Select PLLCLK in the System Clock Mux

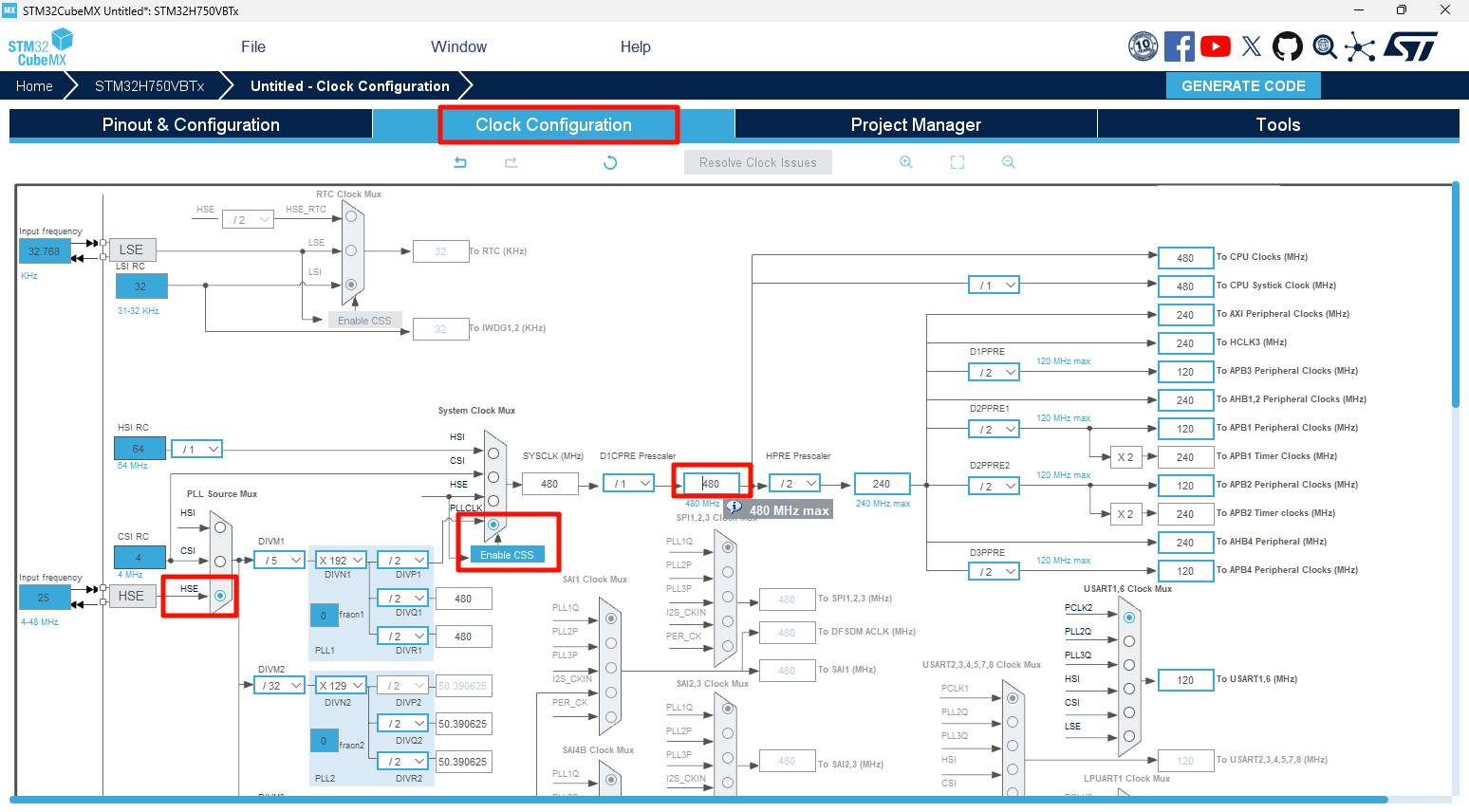[x=493, y=525]
